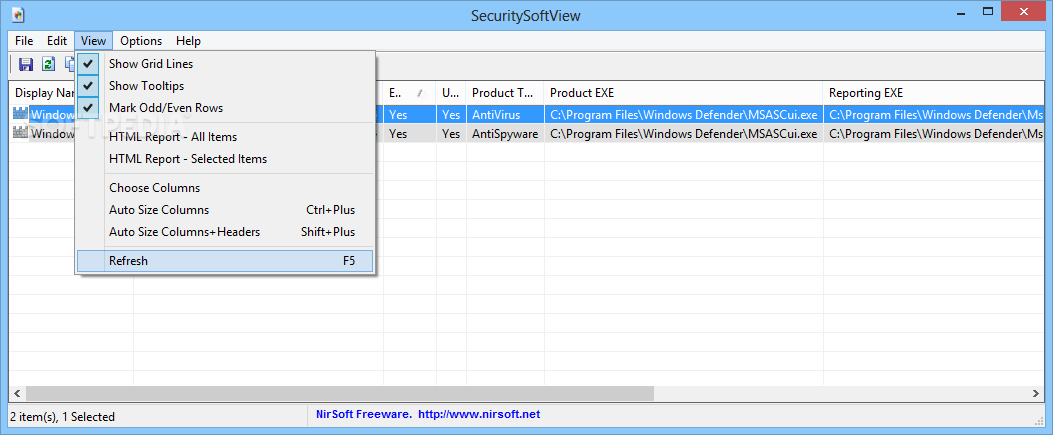Image resolution: width=1053 pixels, height=435 pixels.
Task: Maximize the SecuritySoftView window
Action: (x=987, y=11)
